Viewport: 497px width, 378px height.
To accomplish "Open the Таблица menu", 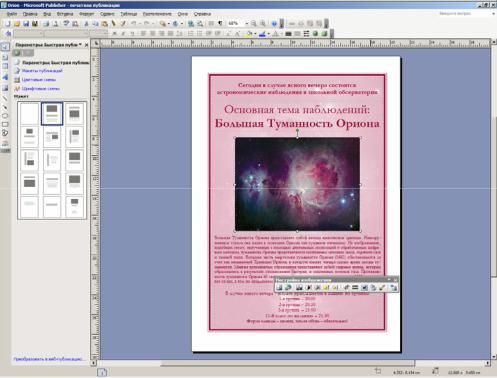I will pos(129,14).
